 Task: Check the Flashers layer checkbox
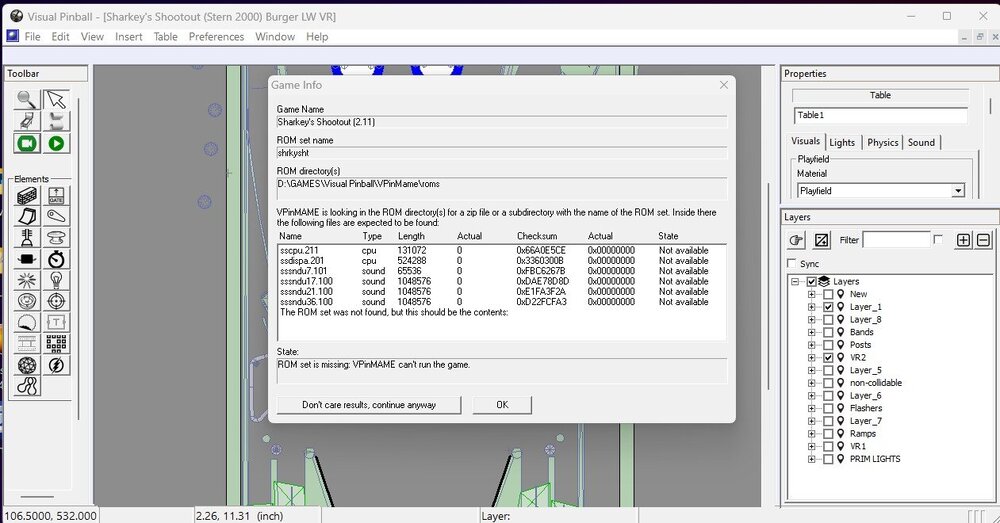828,408
